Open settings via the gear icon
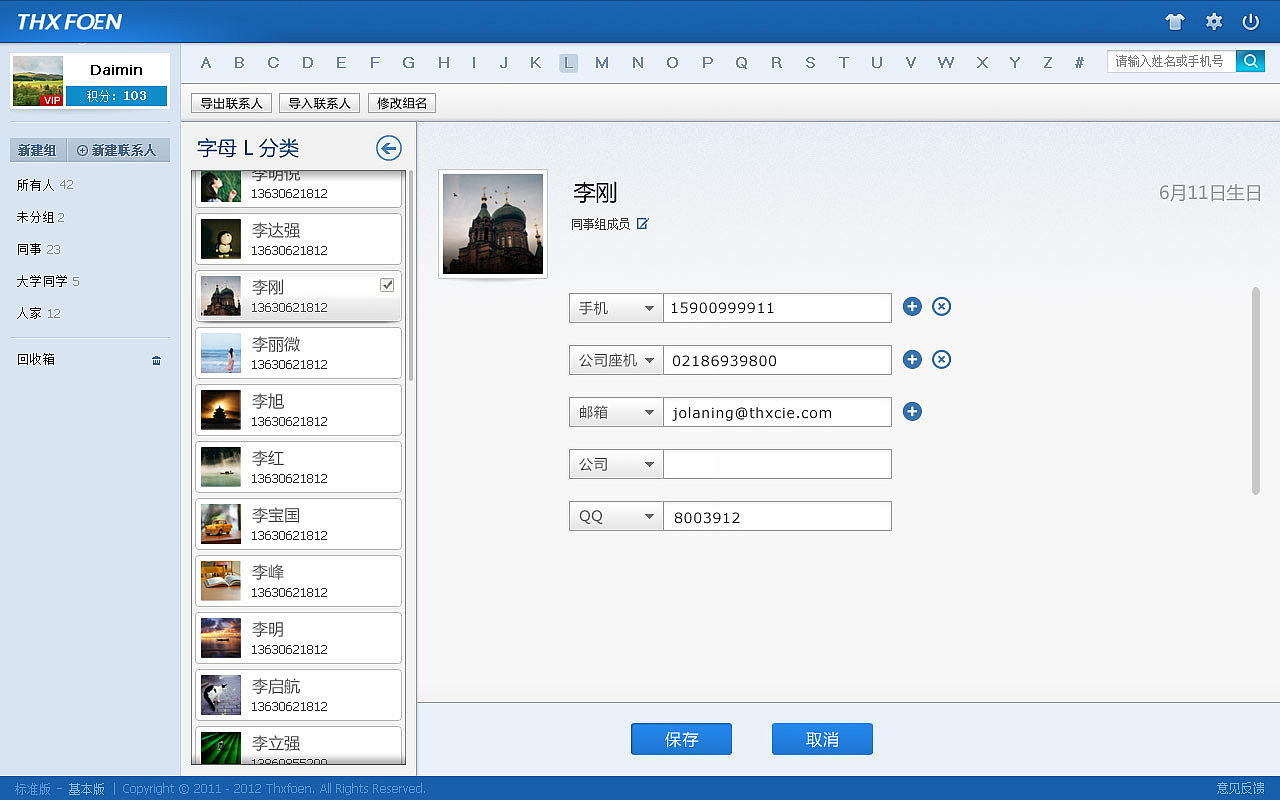 (1213, 21)
